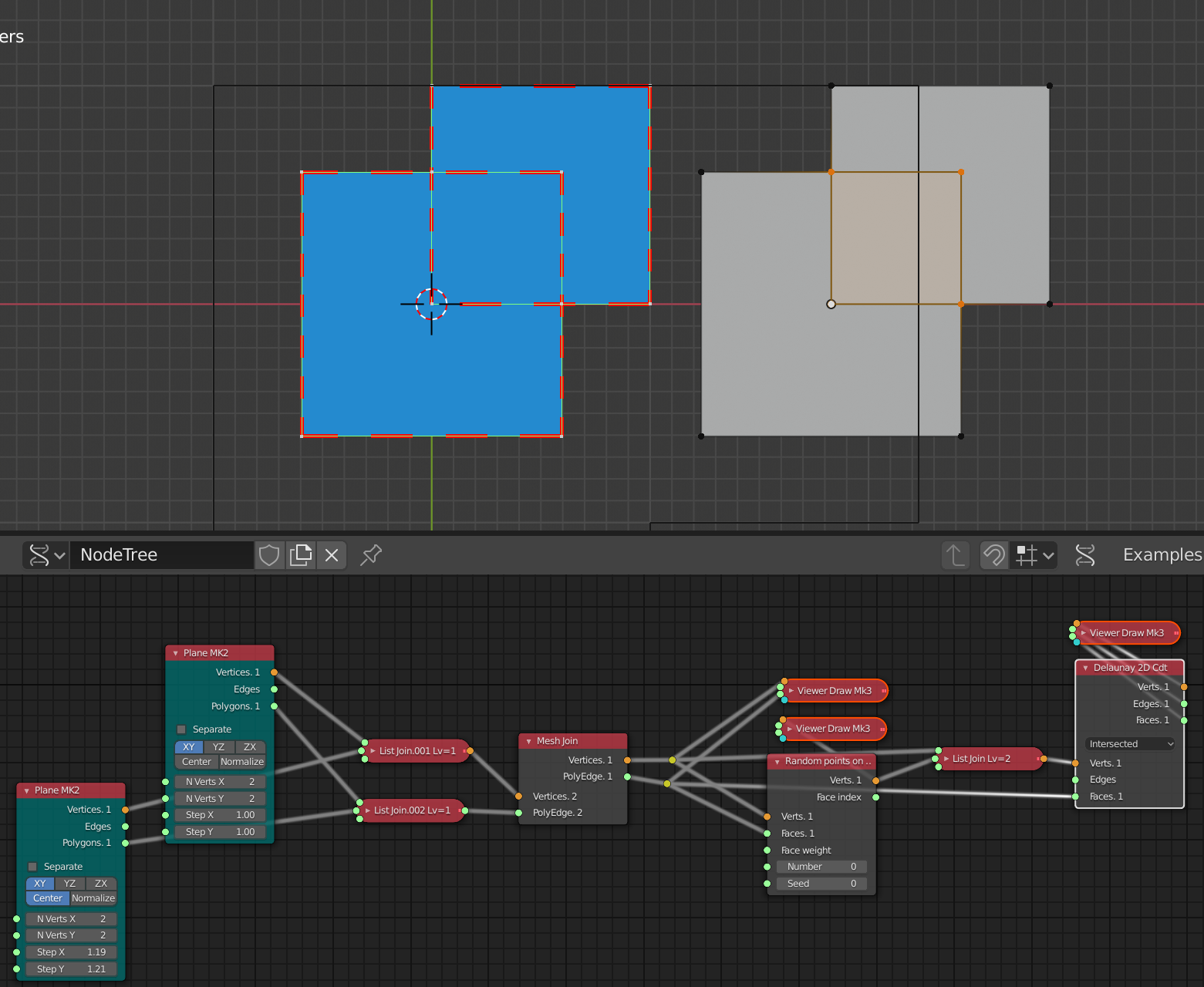This screenshot has height=987, width=1204.
Task: Click the Sverchok icon beside Examples
Action: click(x=1085, y=555)
